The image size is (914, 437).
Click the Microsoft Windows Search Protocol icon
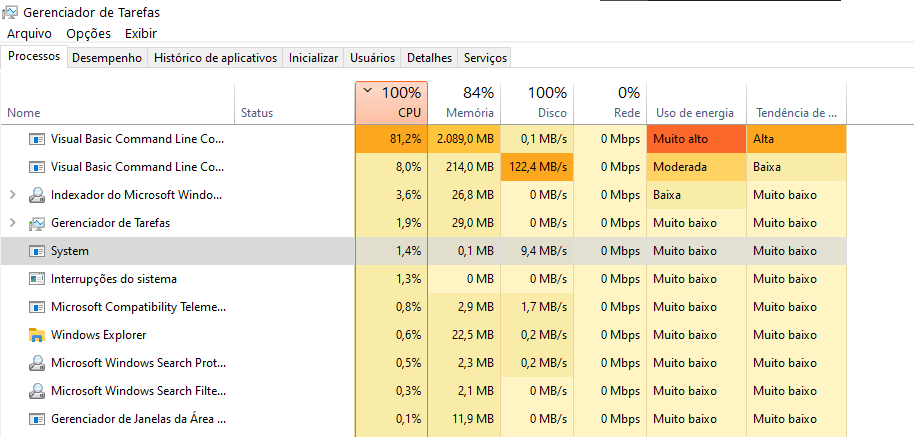click(37, 363)
